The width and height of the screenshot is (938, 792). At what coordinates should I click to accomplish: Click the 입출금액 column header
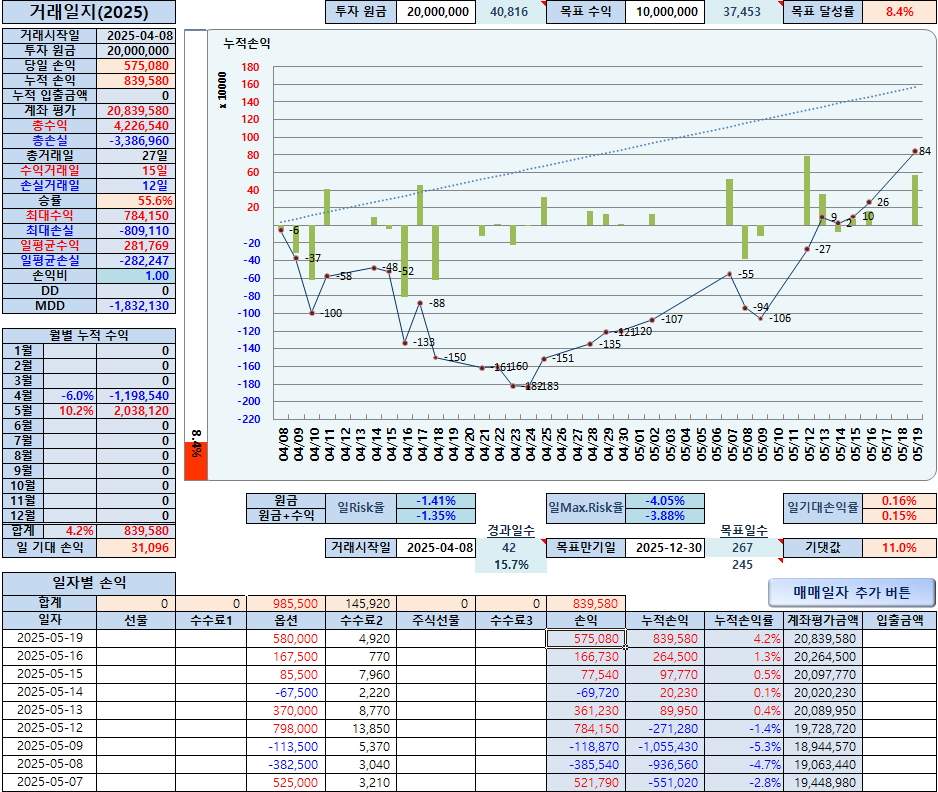[899, 620]
